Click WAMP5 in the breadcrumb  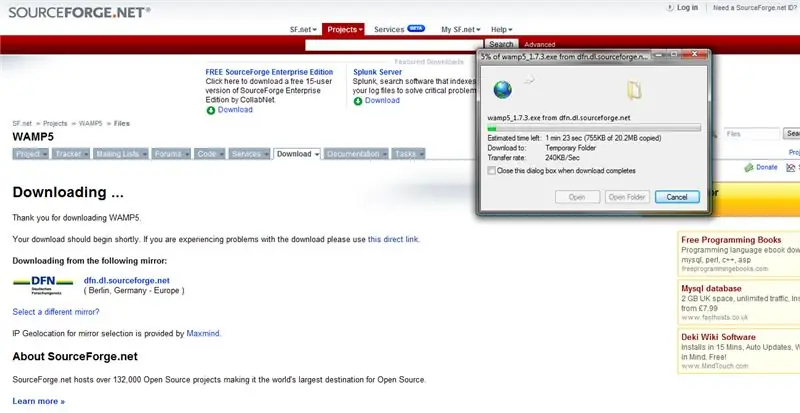pos(90,124)
